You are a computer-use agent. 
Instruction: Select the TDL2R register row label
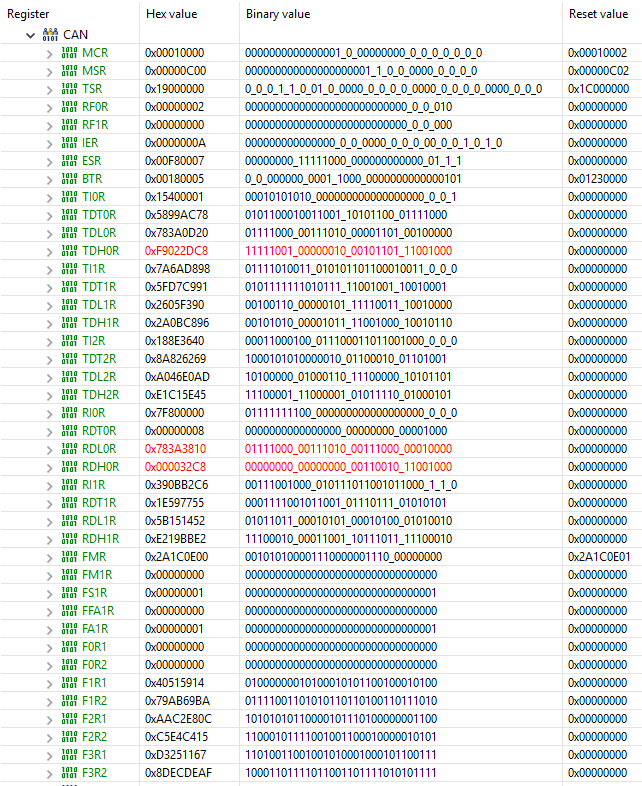[99, 377]
